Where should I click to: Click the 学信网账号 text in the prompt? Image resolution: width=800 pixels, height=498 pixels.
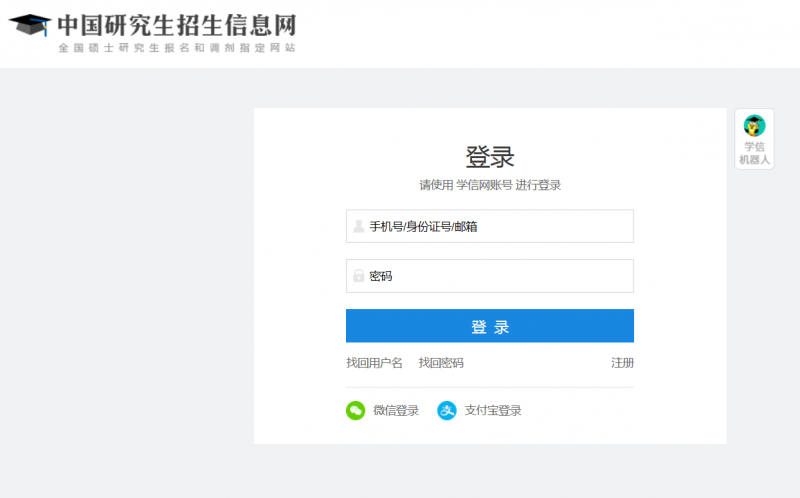[x=484, y=185]
